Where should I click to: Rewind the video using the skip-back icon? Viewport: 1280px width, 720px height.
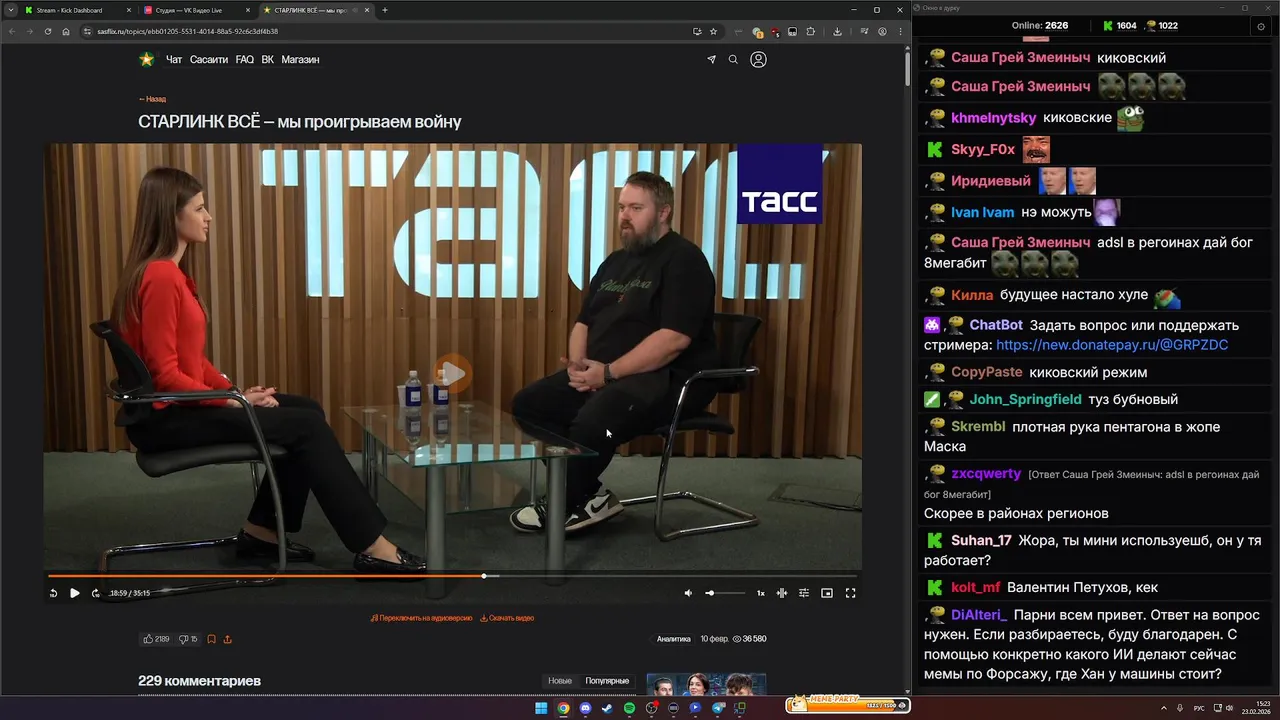(53, 593)
